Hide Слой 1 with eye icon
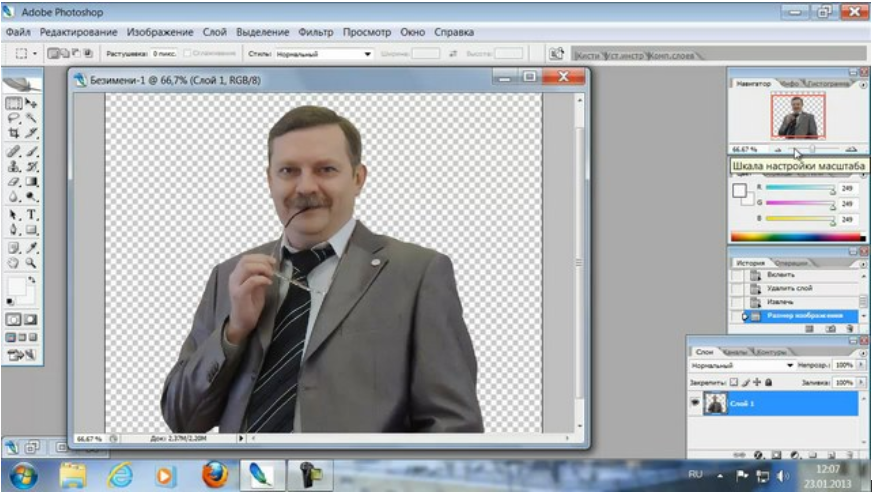This screenshot has width=874, height=492. tap(695, 403)
